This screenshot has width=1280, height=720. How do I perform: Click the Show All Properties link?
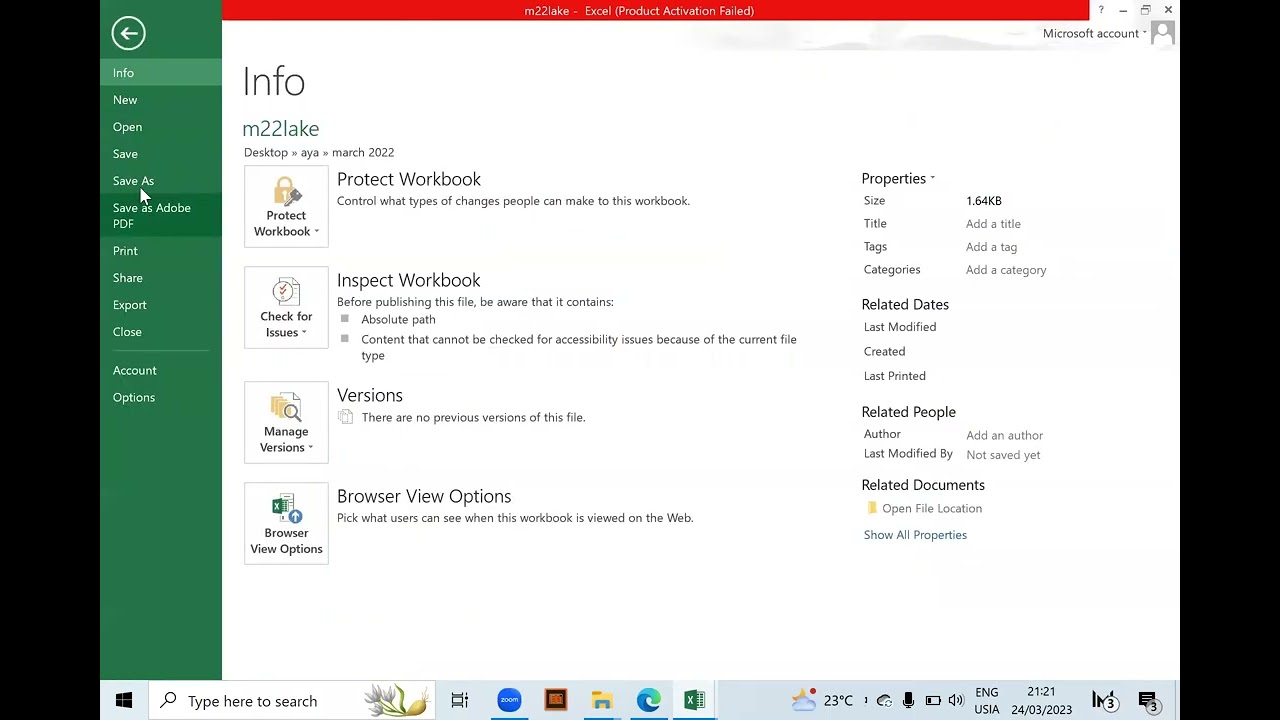tap(915, 535)
